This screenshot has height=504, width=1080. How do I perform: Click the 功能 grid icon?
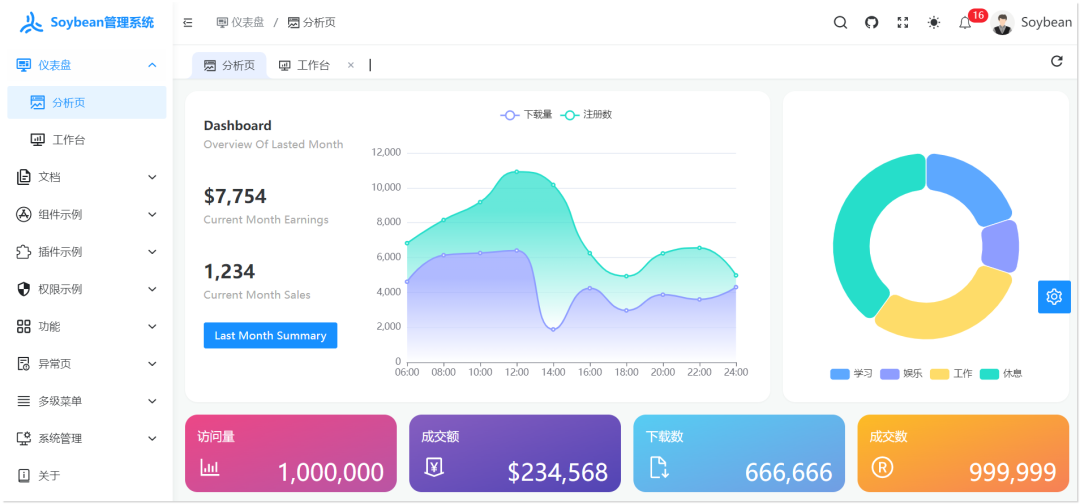coord(23,326)
